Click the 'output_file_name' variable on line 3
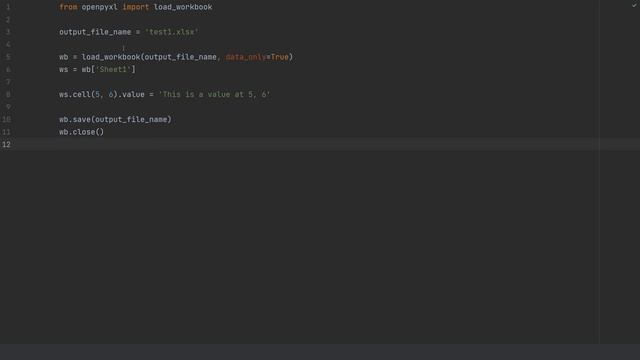This screenshot has height=360, width=640. pos(95,32)
